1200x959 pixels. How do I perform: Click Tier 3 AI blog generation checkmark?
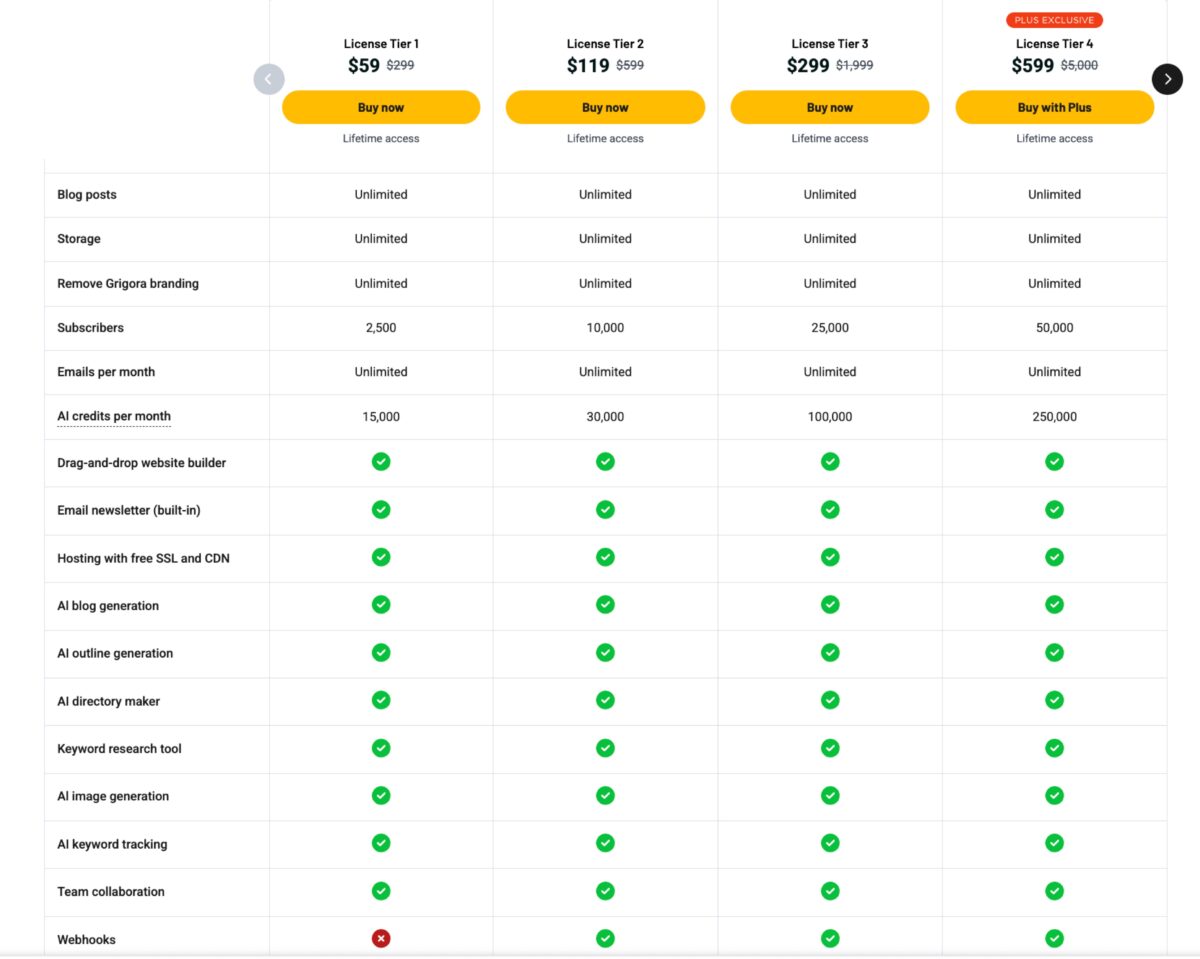(830, 604)
